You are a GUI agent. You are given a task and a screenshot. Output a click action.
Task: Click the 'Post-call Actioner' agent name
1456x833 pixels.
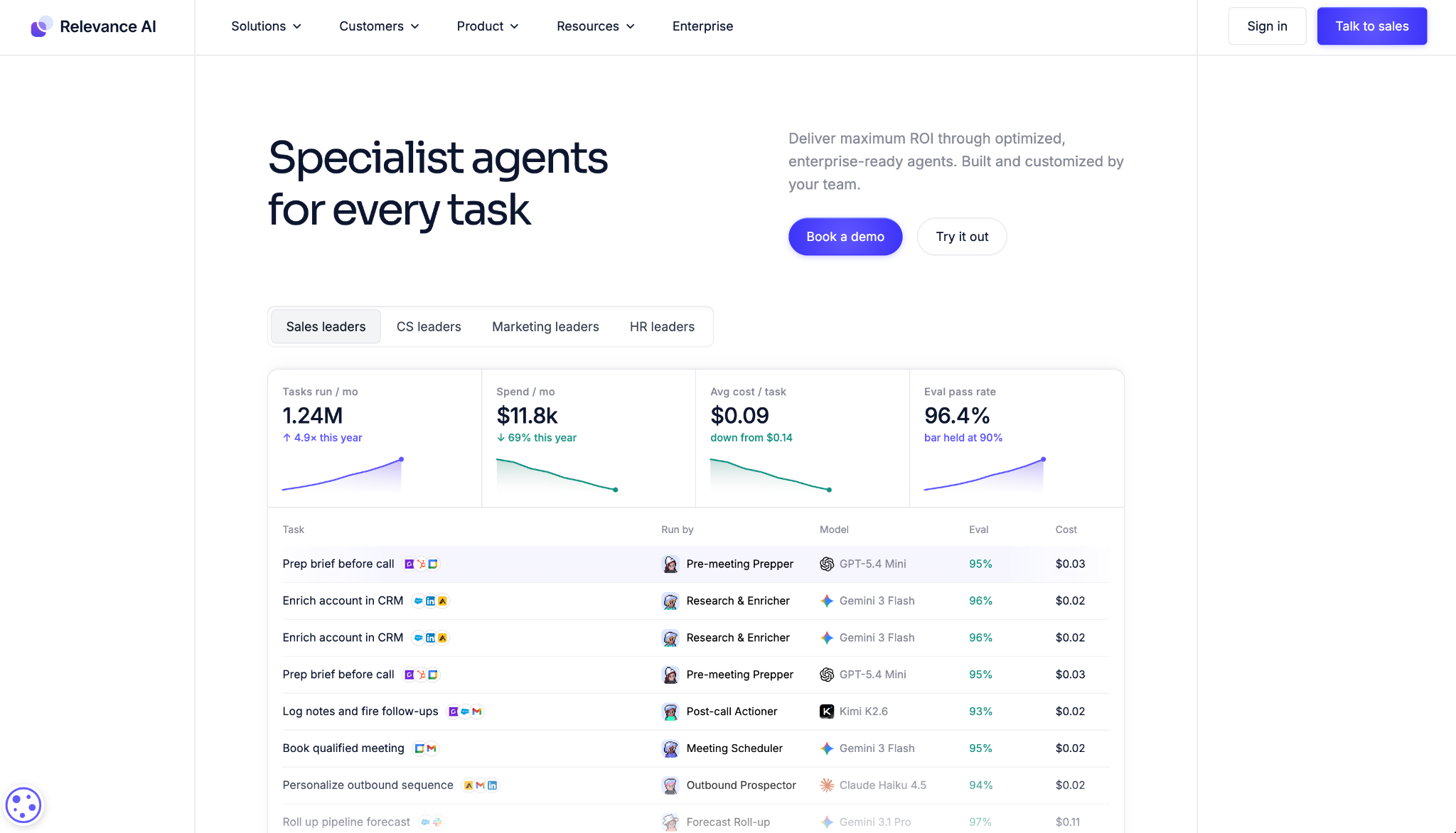732,711
